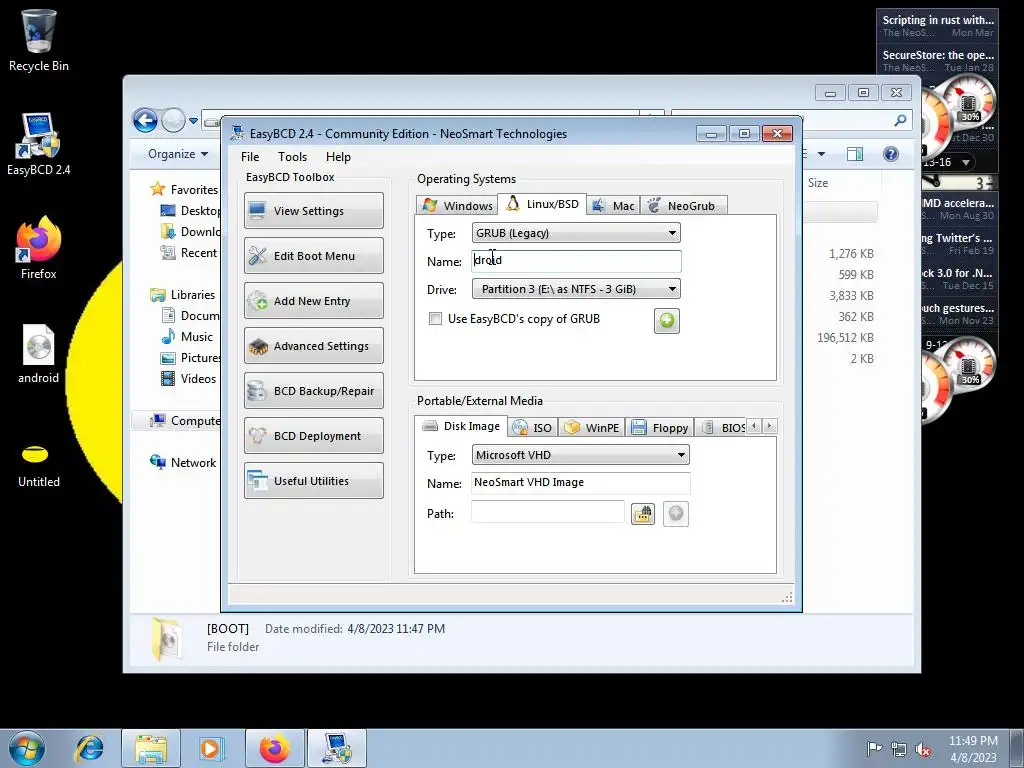This screenshot has width=1024, height=768.
Task: Click Explorer window Back arrow button
Action: pyautogui.click(x=145, y=120)
